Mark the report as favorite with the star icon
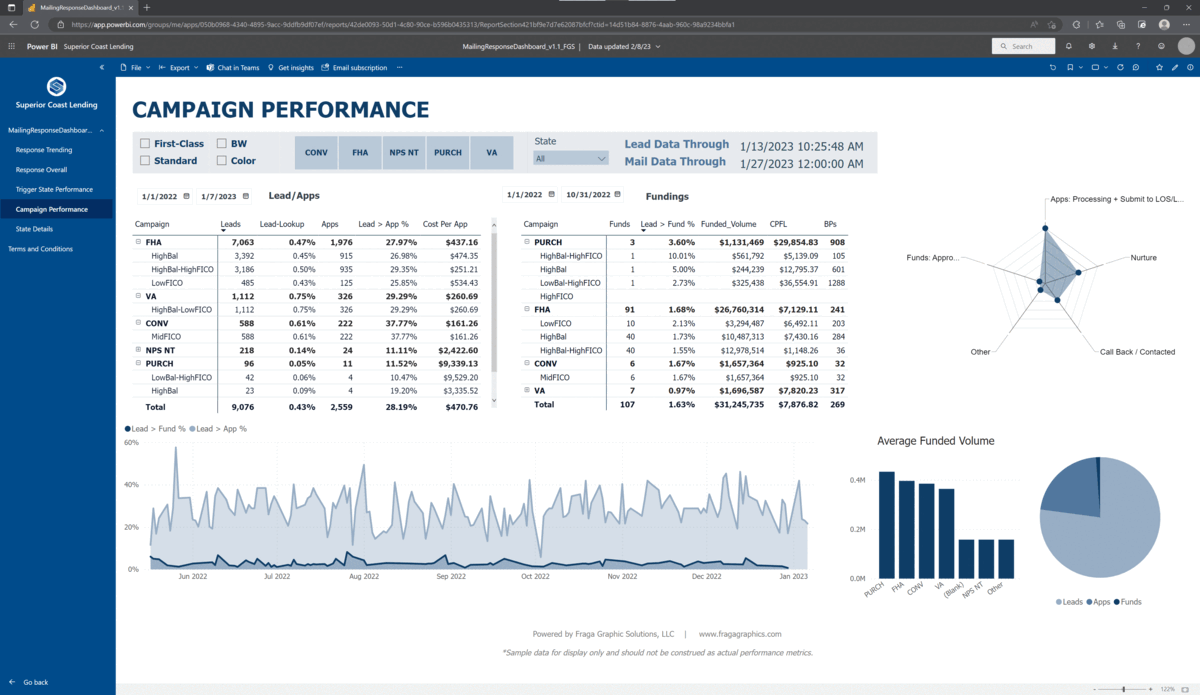This screenshot has height=695, width=1200. [x=1159, y=67]
